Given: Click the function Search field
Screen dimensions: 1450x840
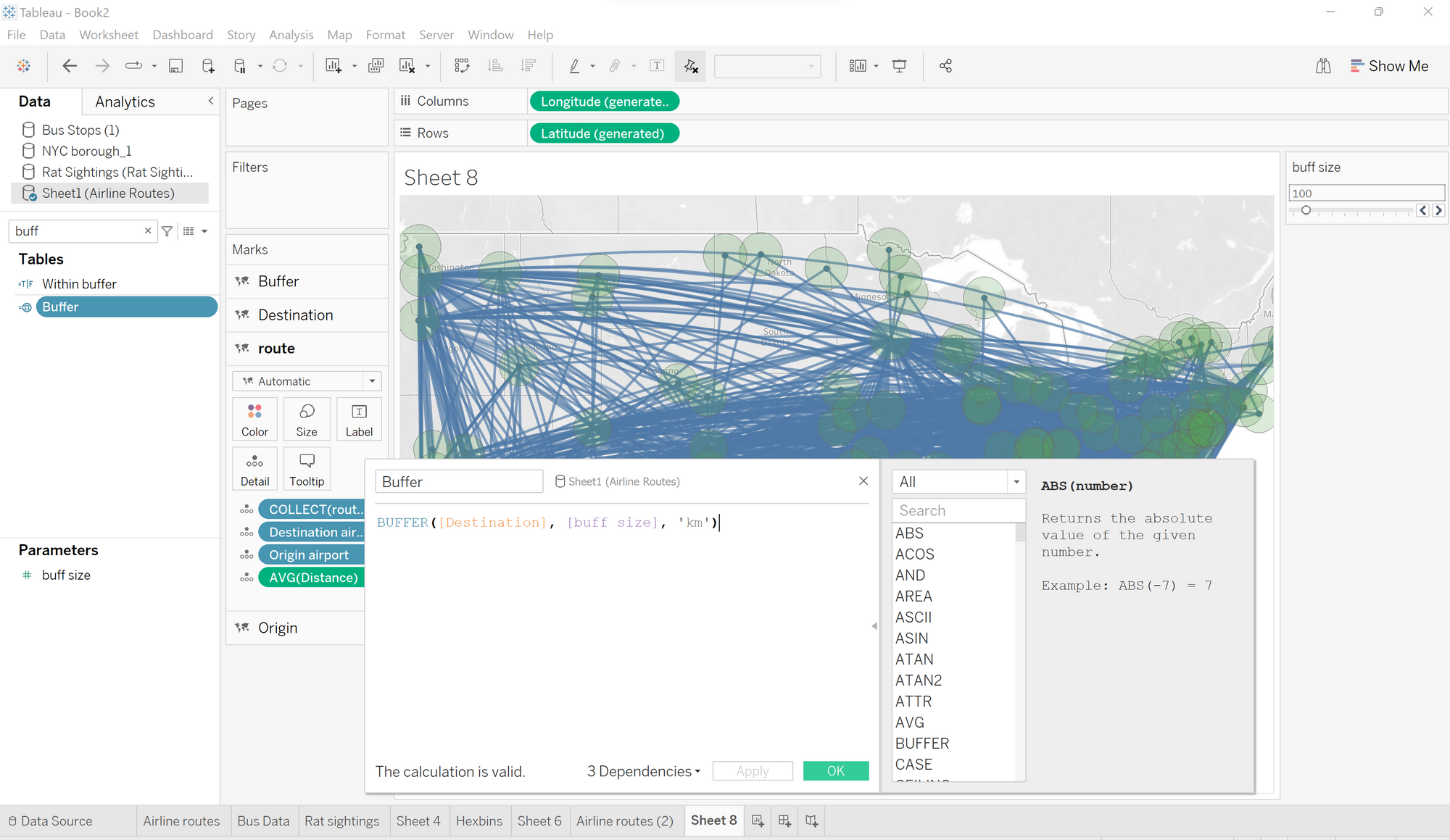Looking at the screenshot, I should tap(957, 510).
